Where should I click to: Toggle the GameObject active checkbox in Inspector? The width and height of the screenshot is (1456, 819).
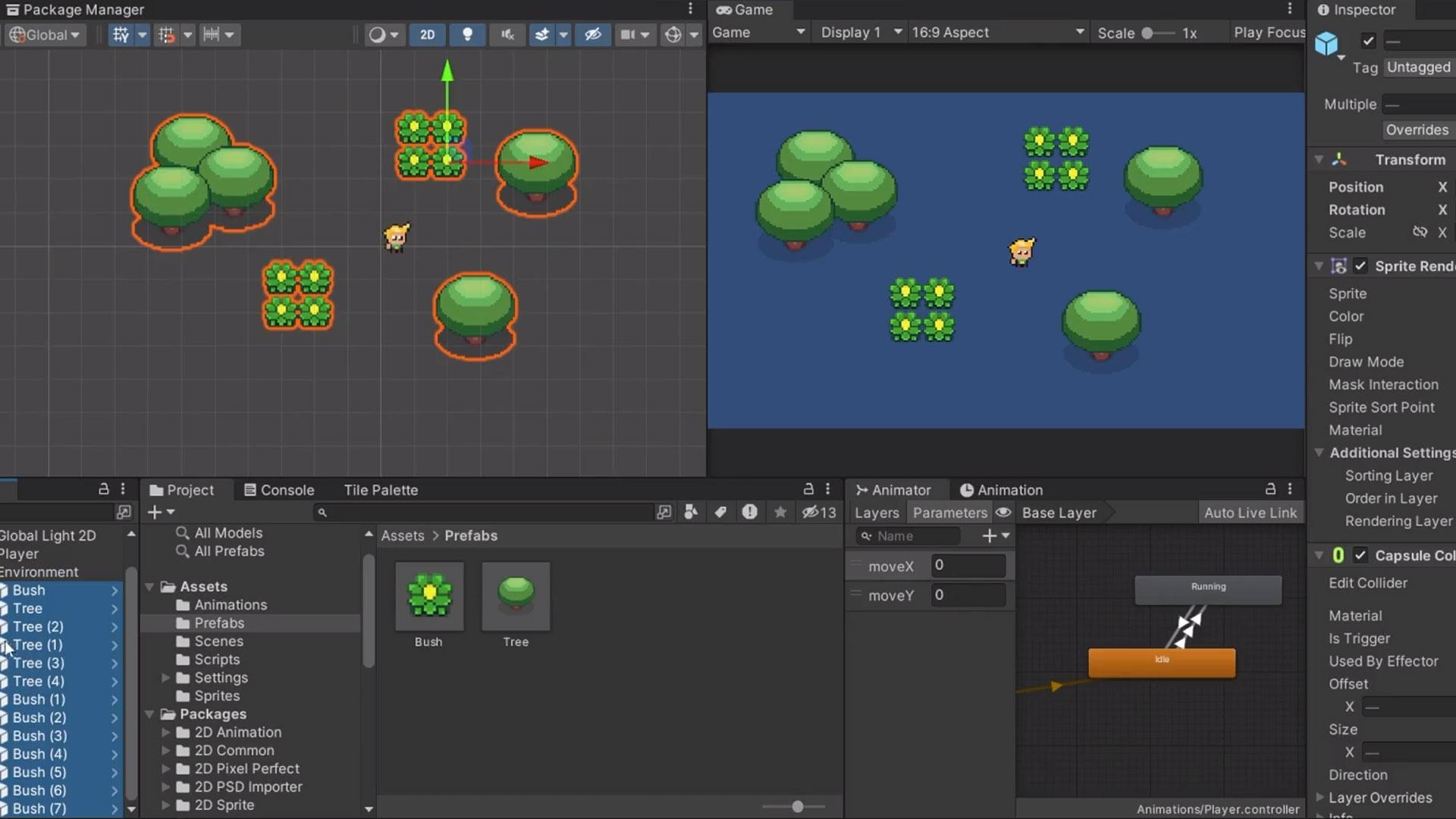coord(1368,41)
